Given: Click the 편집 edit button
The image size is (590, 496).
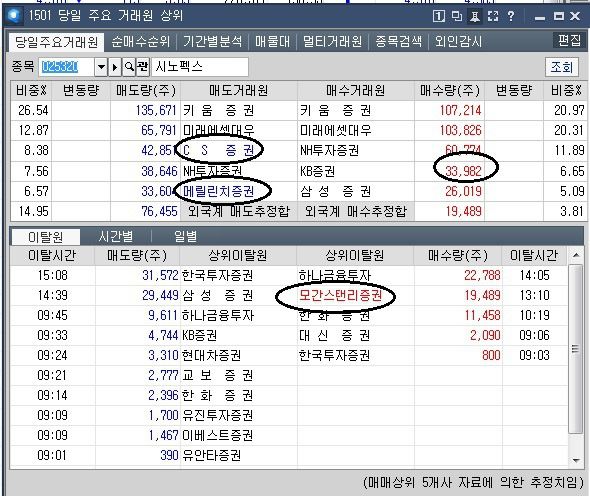Looking at the screenshot, I should tap(569, 40).
